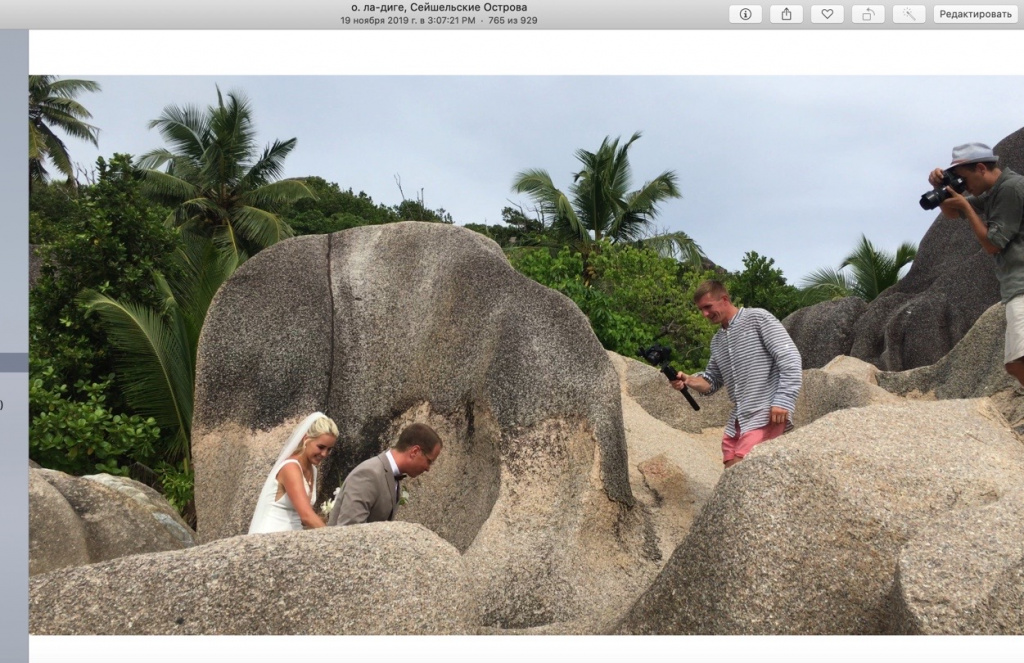Select the wedding photo on the rocks
This screenshot has height=663, width=1024.
tap(526, 355)
